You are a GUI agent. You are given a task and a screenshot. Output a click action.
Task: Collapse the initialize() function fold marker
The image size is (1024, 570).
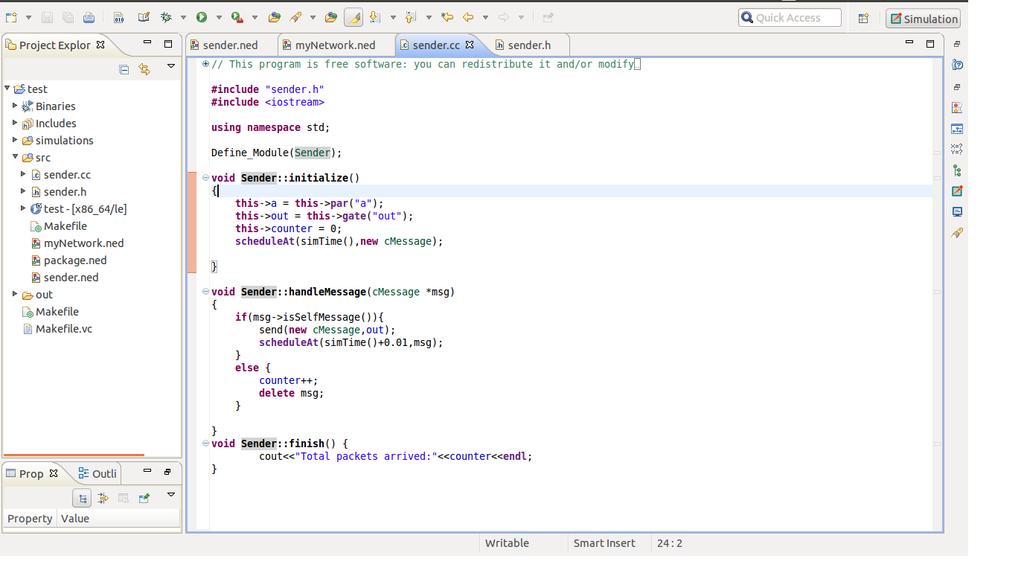coord(205,178)
